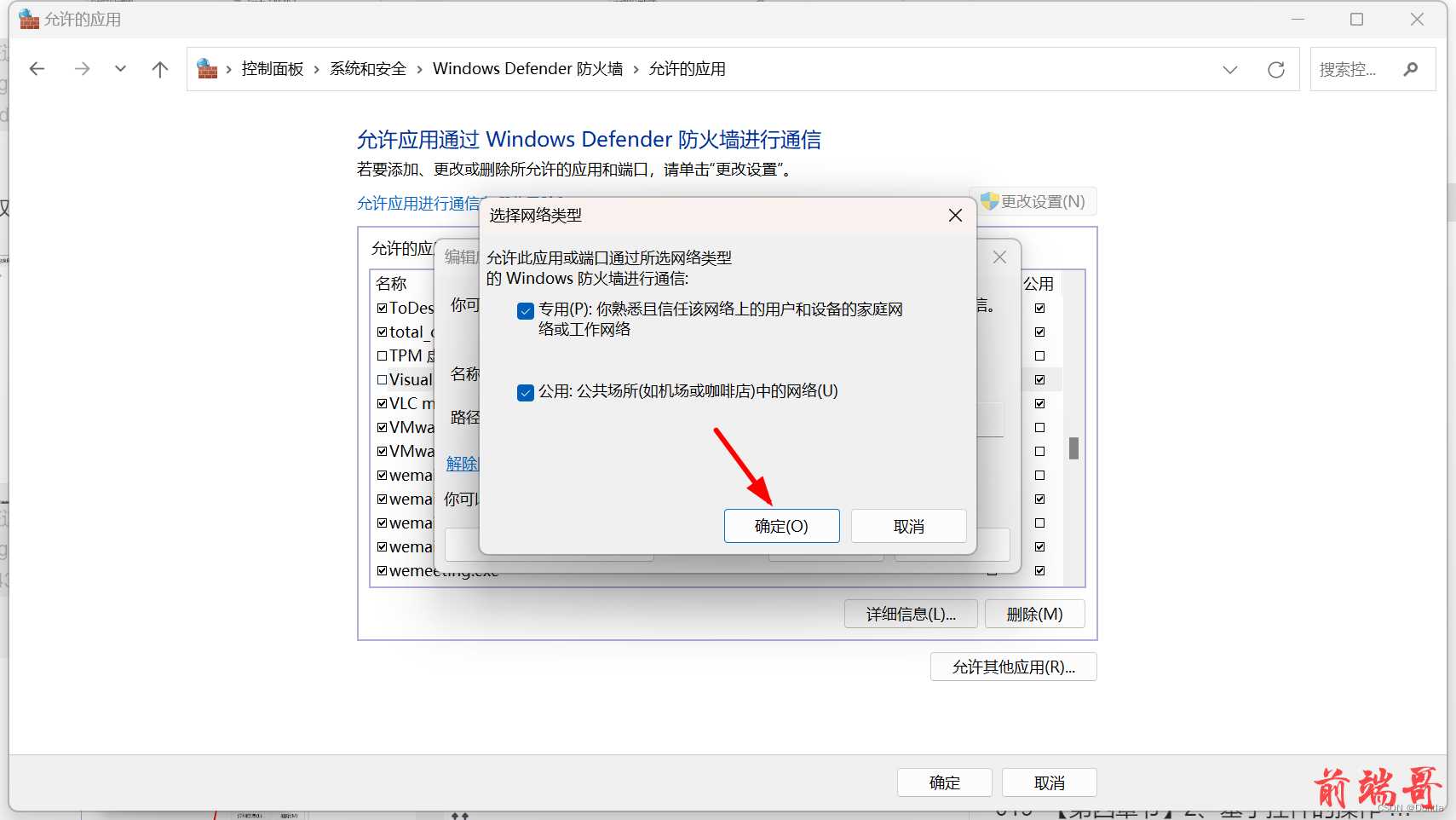Click the 名称 column header
This screenshot has width=1456, height=820.
click(x=391, y=284)
